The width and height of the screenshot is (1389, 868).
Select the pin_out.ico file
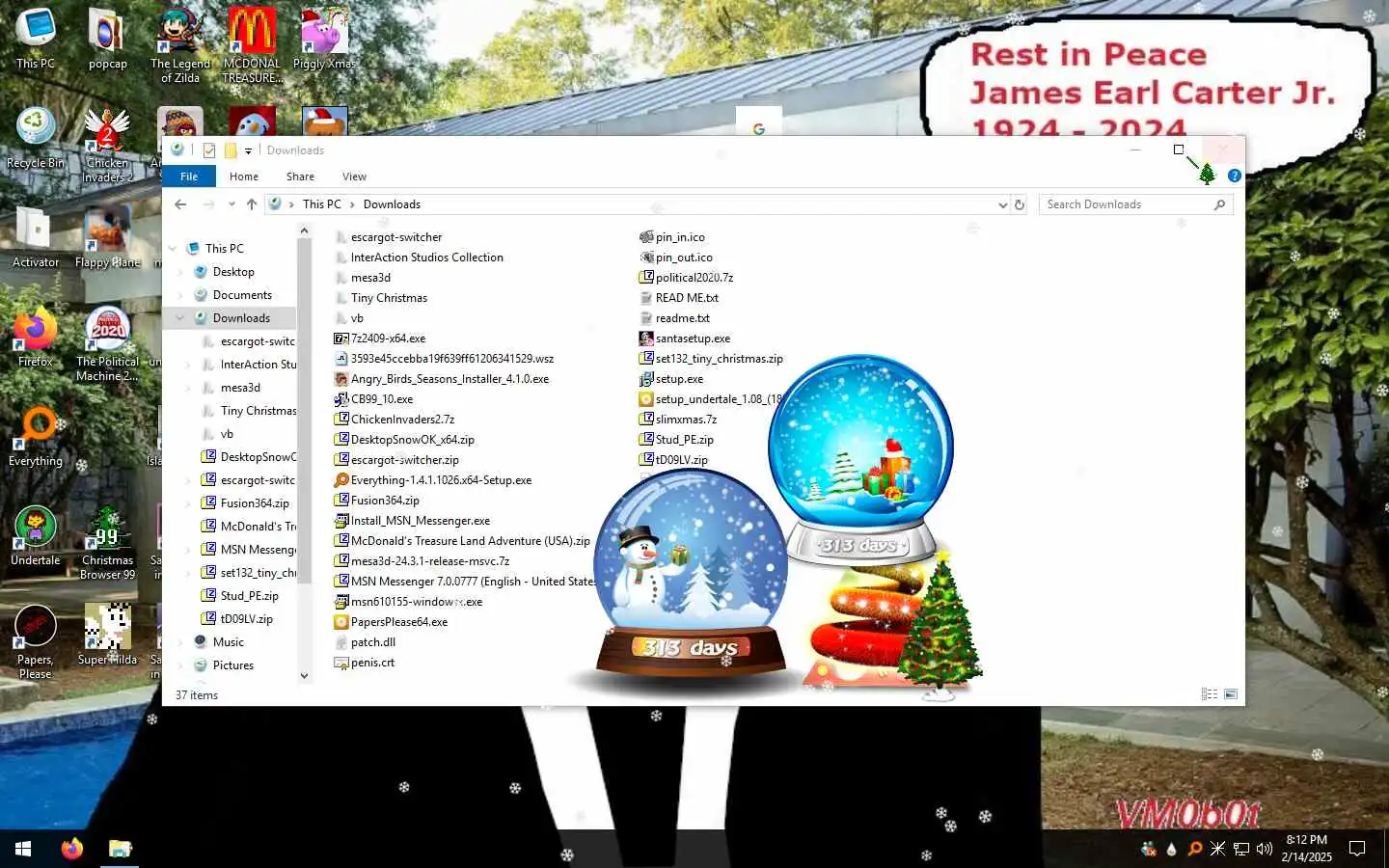click(676, 258)
